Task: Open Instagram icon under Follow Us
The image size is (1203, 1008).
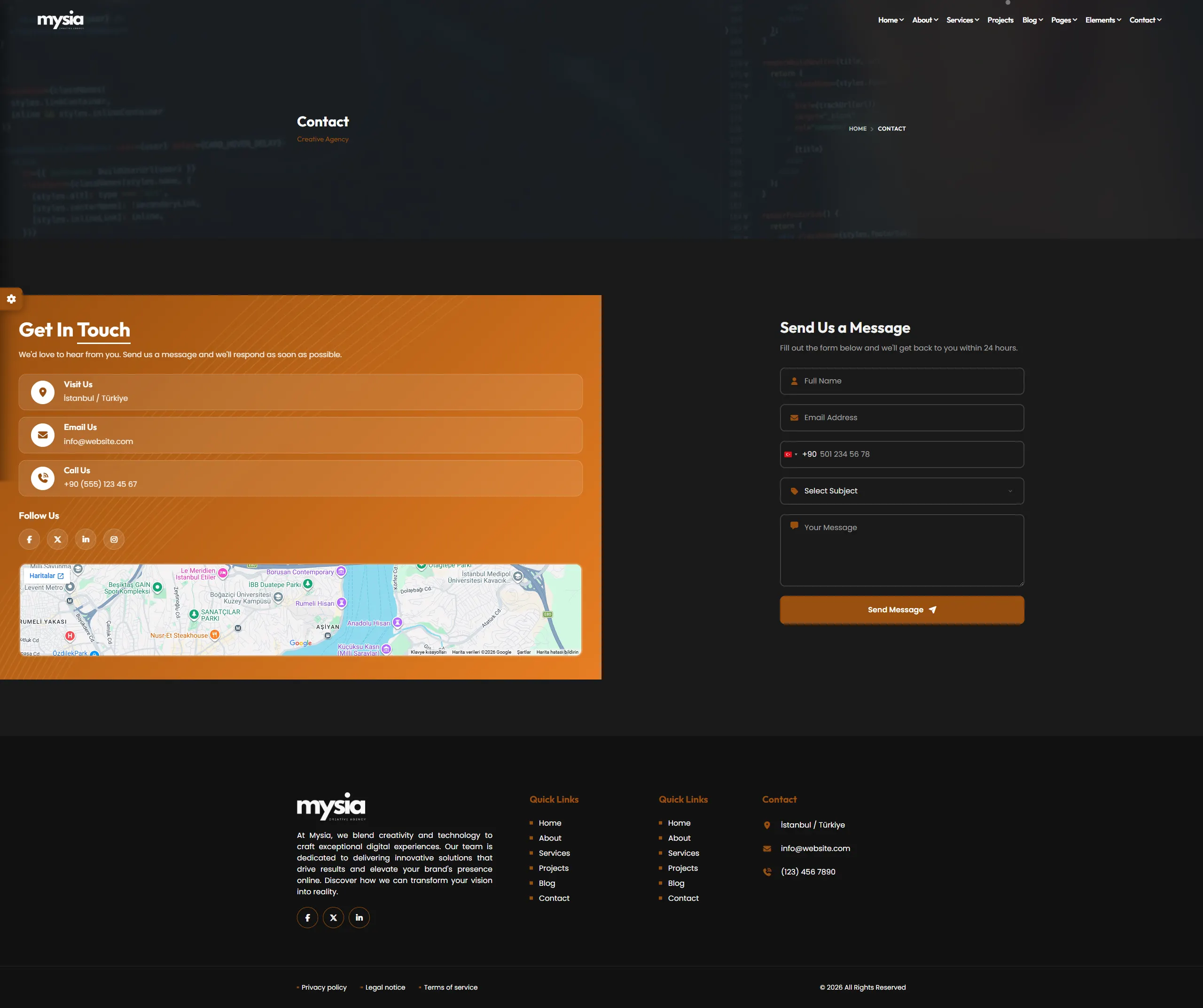Action: pyautogui.click(x=114, y=539)
